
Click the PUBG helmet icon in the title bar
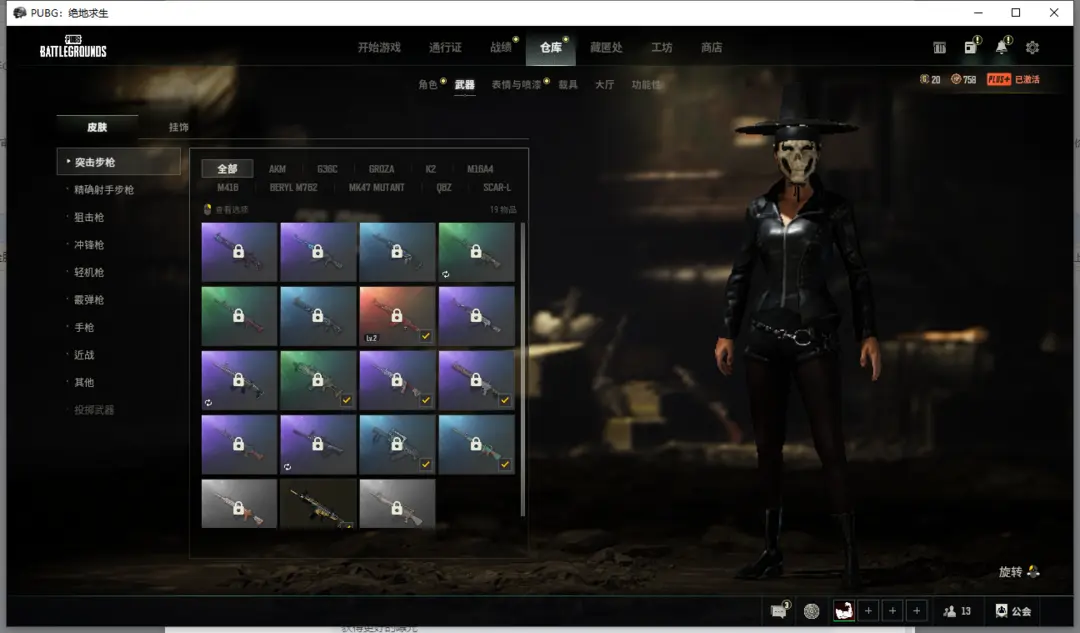19,12
